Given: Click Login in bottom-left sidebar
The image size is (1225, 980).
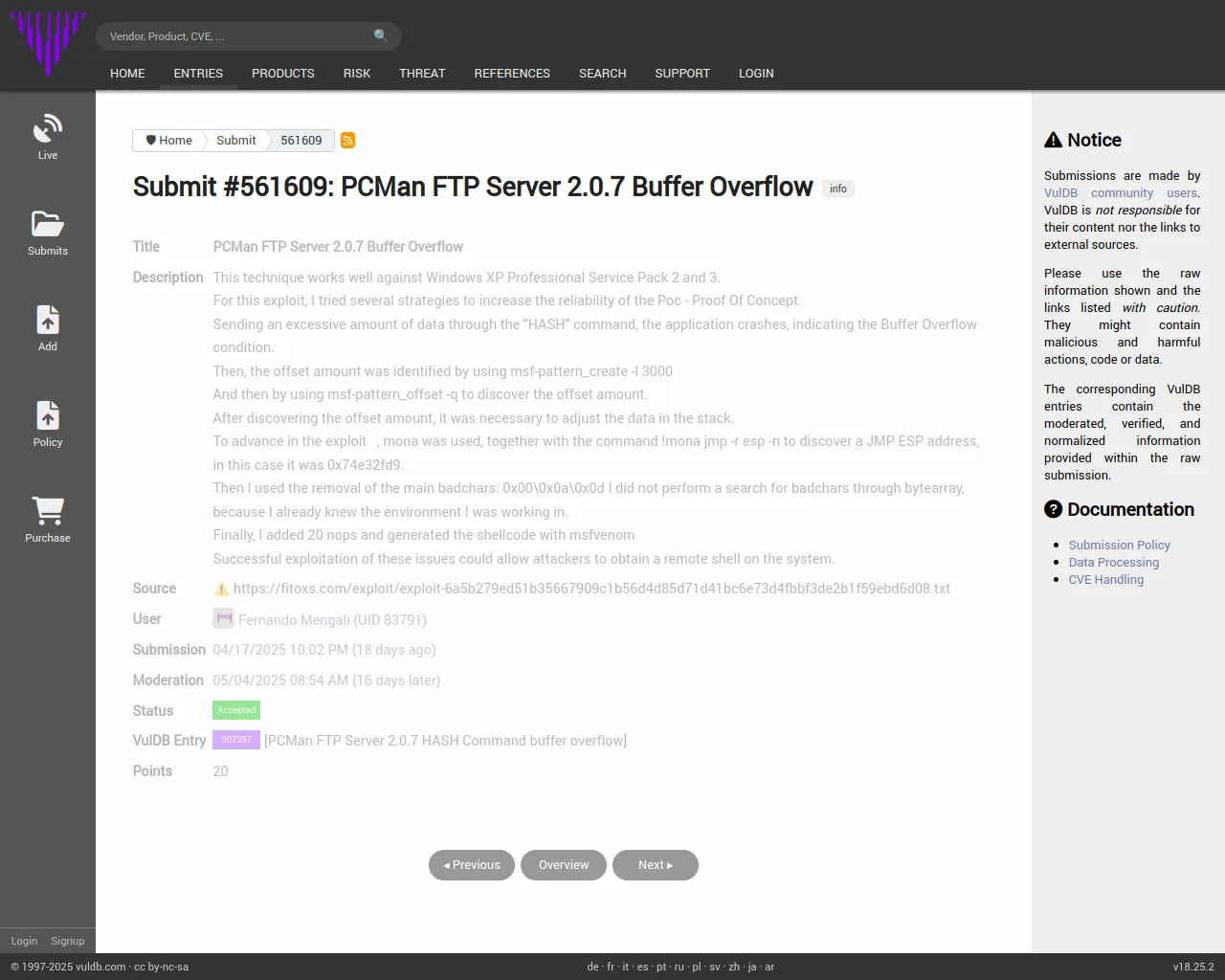Looking at the screenshot, I should 24,941.
